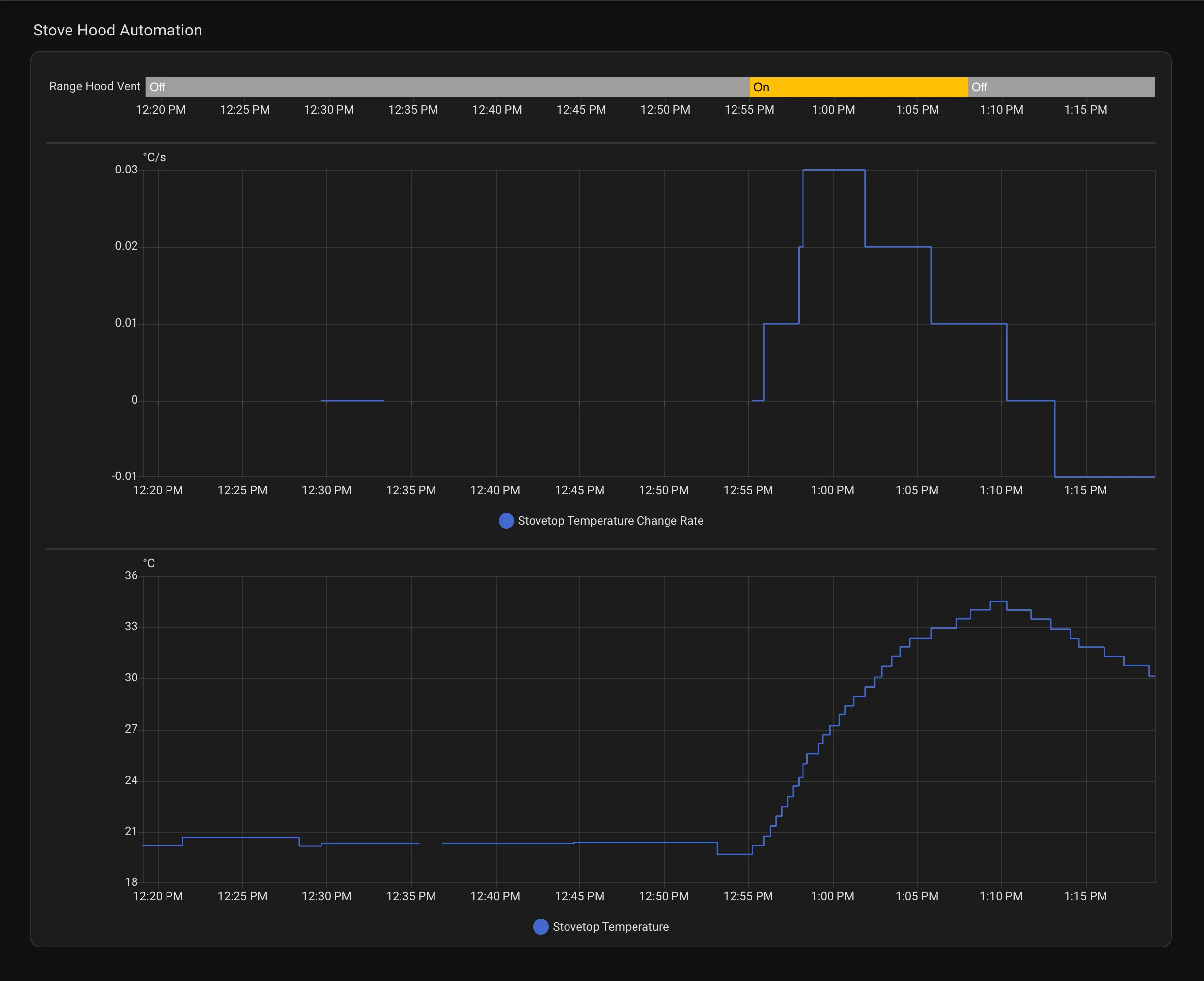The image size is (1204, 981).
Task: Click the first Off segment of Range Hood Vent
Action: [446, 86]
